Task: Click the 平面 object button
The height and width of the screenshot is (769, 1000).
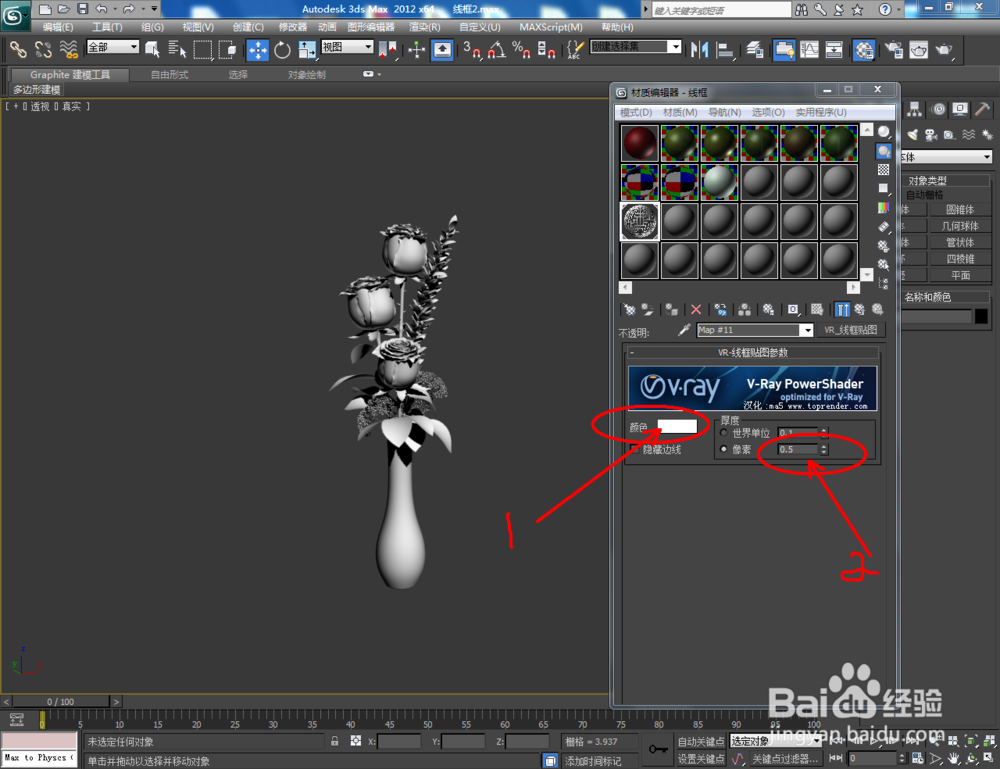Action: click(960, 275)
